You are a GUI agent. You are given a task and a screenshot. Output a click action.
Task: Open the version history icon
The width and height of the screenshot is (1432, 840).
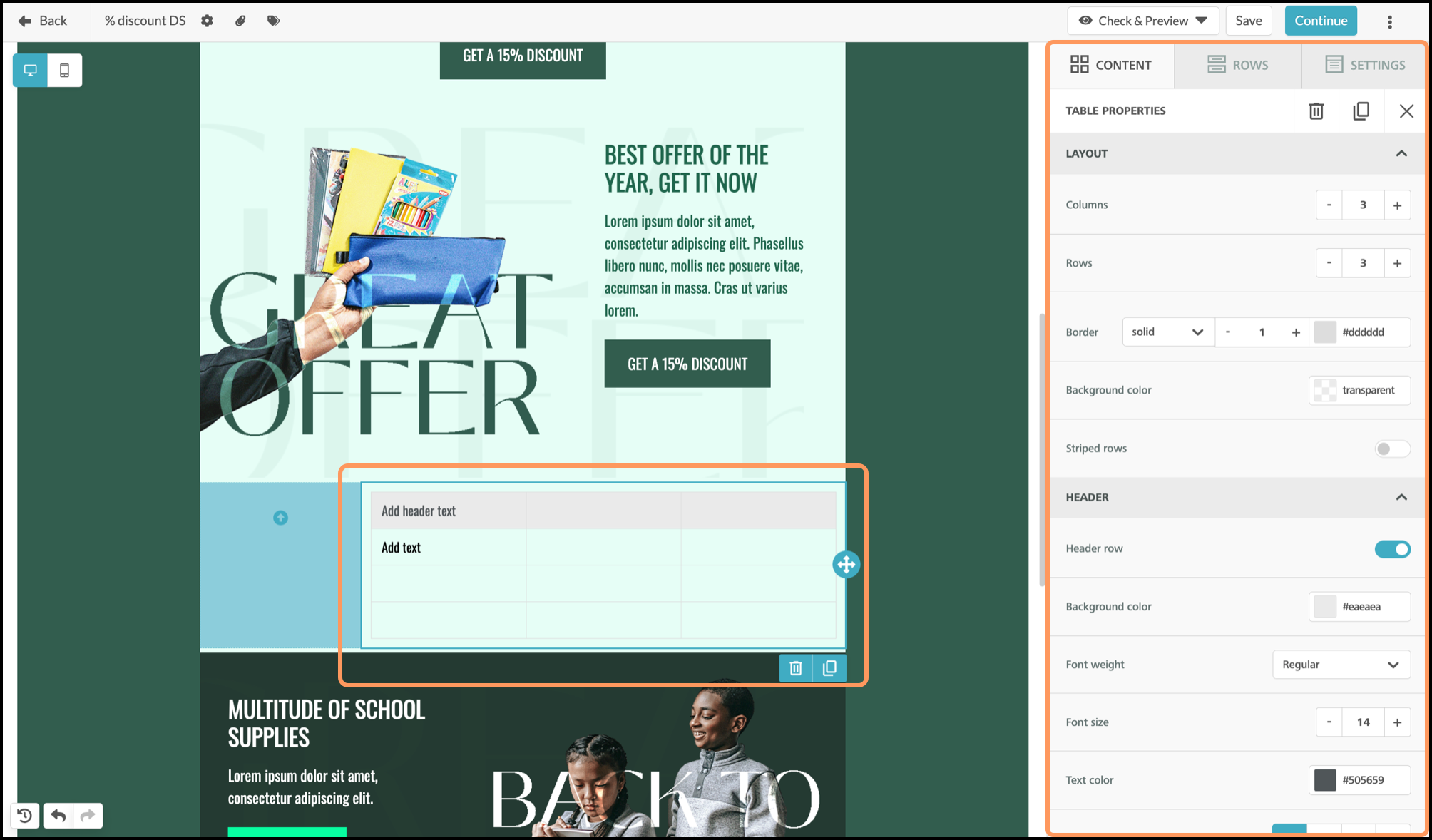pyautogui.click(x=25, y=815)
